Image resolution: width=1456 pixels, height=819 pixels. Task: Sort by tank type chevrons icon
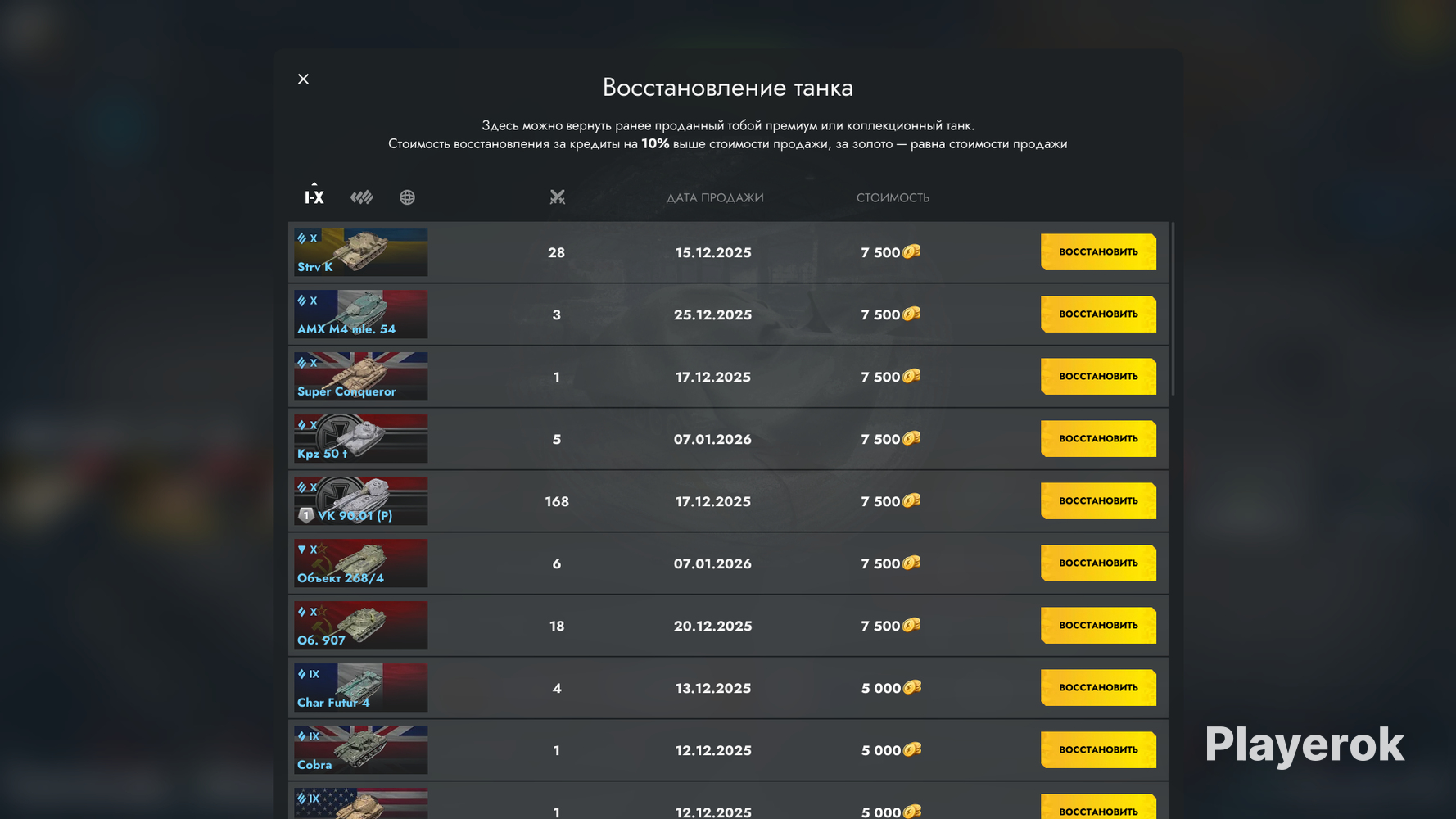click(361, 197)
